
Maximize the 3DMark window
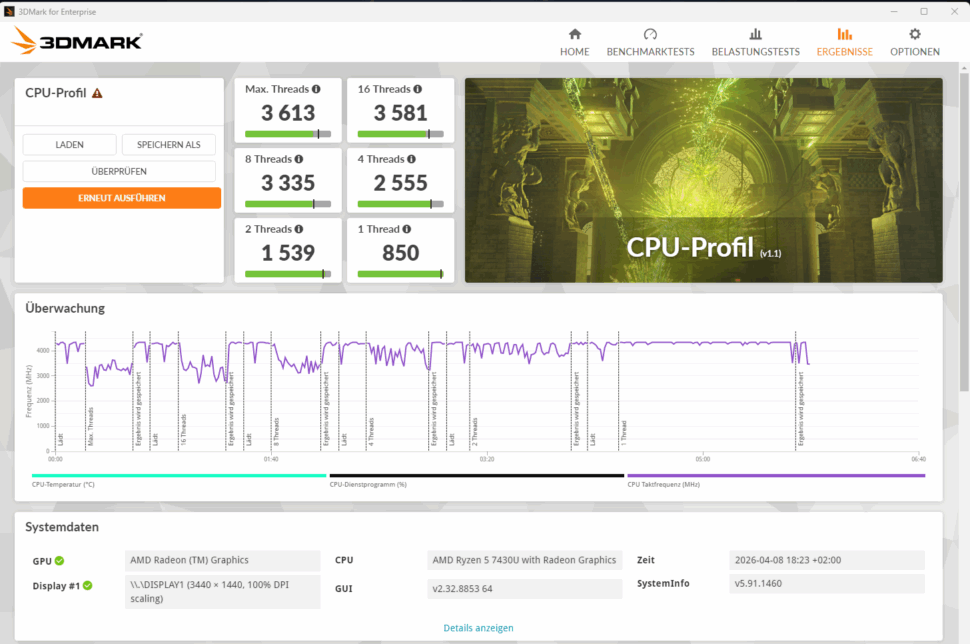click(924, 11)
